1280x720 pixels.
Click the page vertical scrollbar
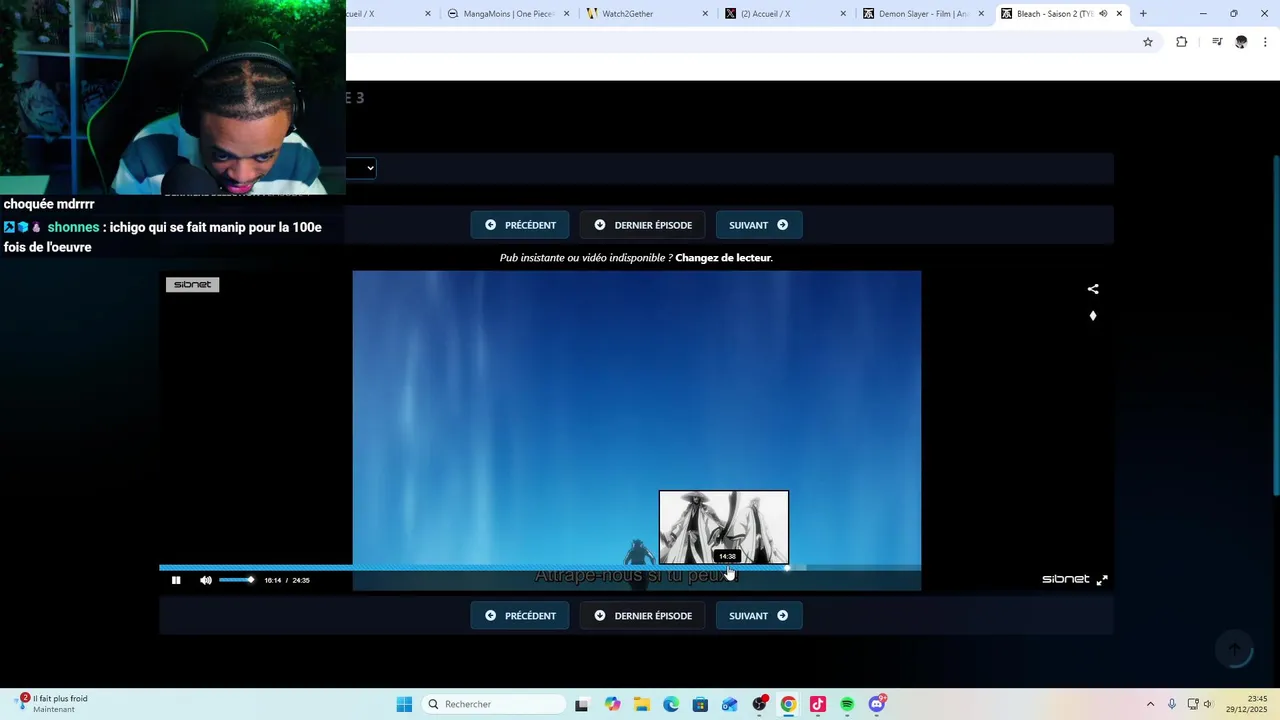coord(1275,325)
